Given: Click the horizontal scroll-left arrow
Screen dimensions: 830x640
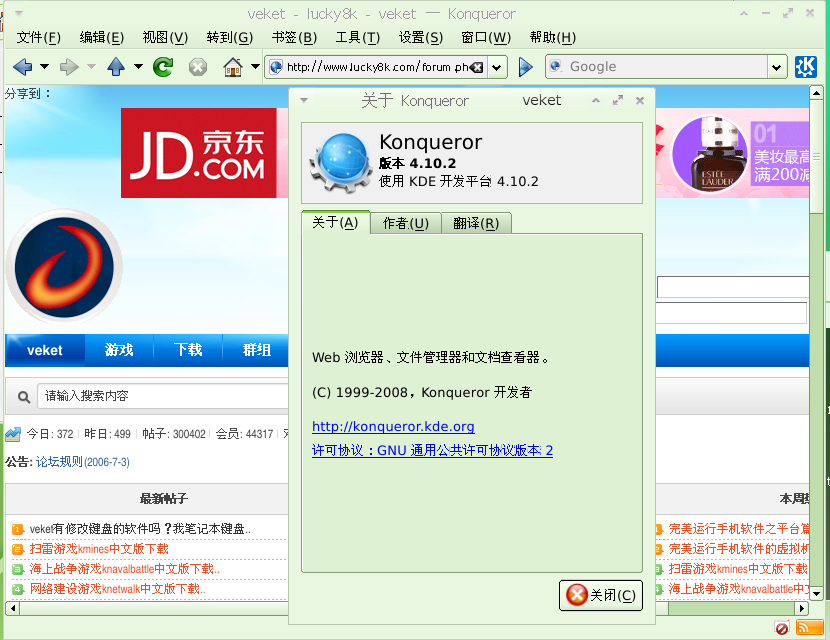Looking at the screenshot, I should click(x=12, y=608).
